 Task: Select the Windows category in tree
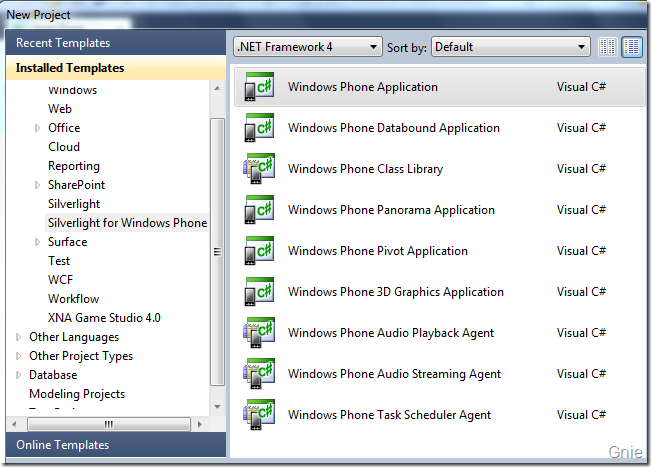pyautogui.click(x=72, y=90)
